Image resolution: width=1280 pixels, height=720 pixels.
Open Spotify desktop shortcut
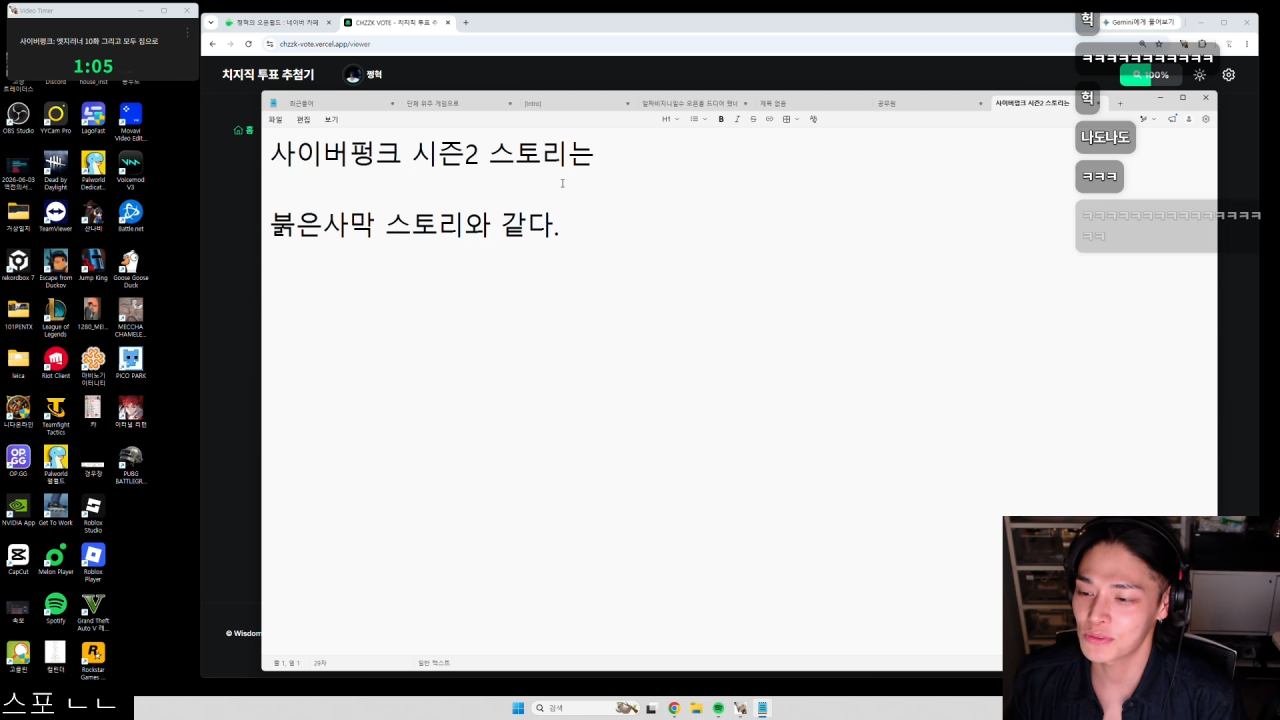coord(56,608)
